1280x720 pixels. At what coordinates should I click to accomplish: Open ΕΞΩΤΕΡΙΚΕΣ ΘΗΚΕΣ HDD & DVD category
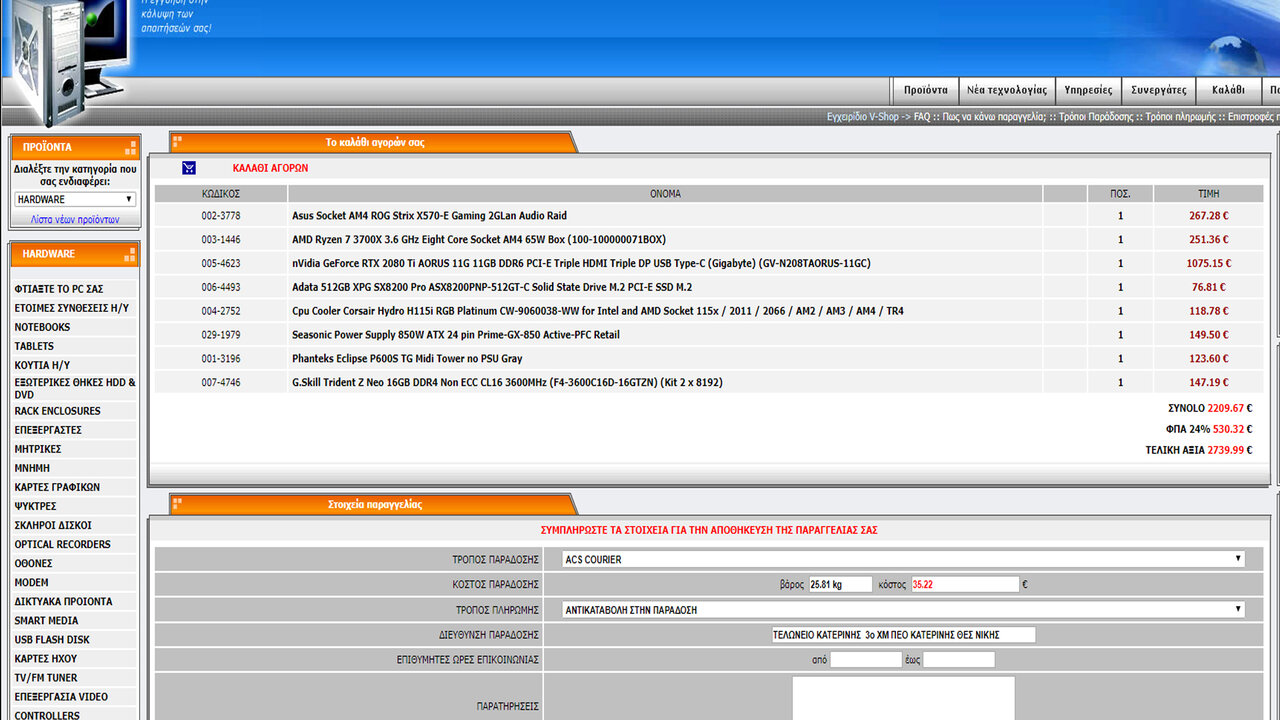75,388
